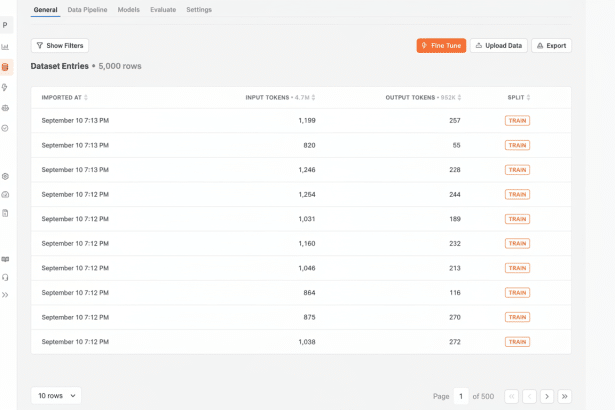Viewport: 615px width, 410px height.
Task: Open the lightbulb fine-tunes sidebar icon
Action: 5,87
